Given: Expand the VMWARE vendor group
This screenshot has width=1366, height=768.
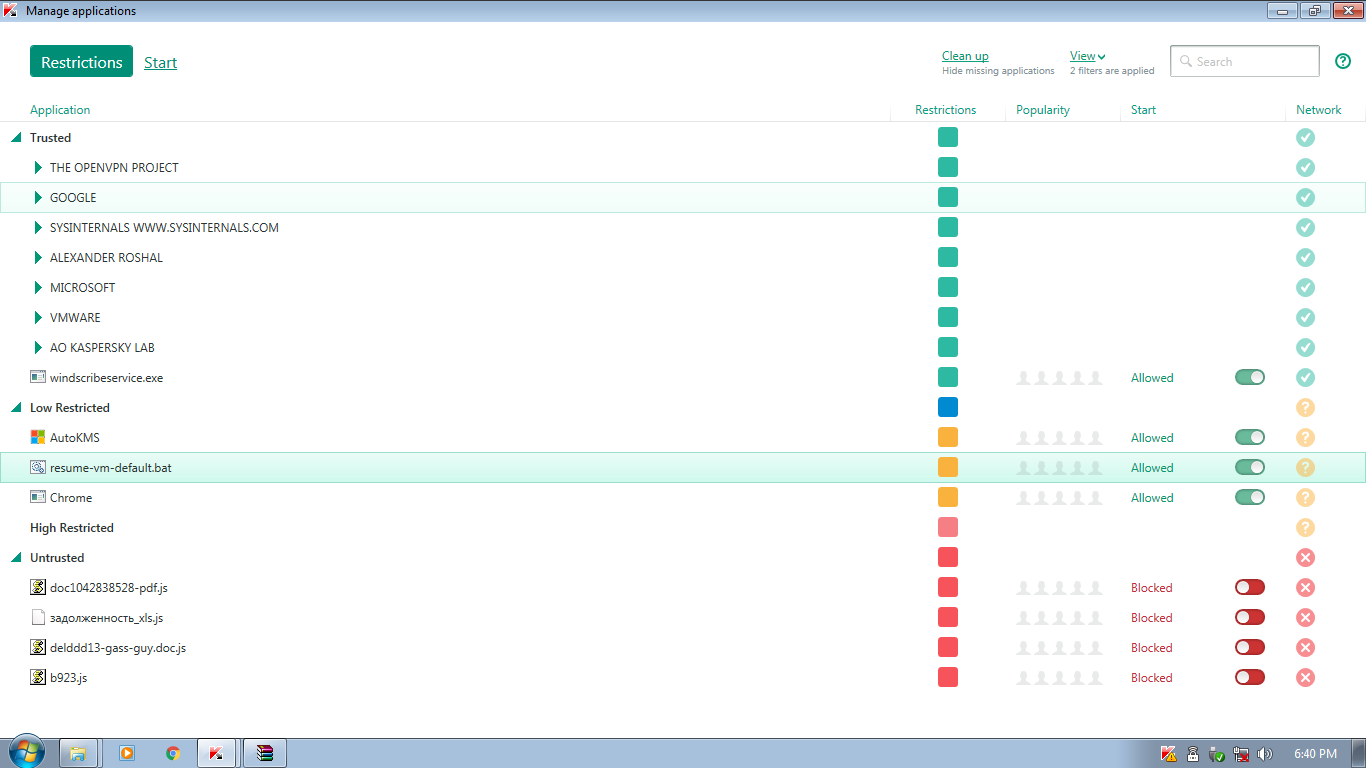Looking at the screenshot, I should pyautogui.click(x=38, y=318).
